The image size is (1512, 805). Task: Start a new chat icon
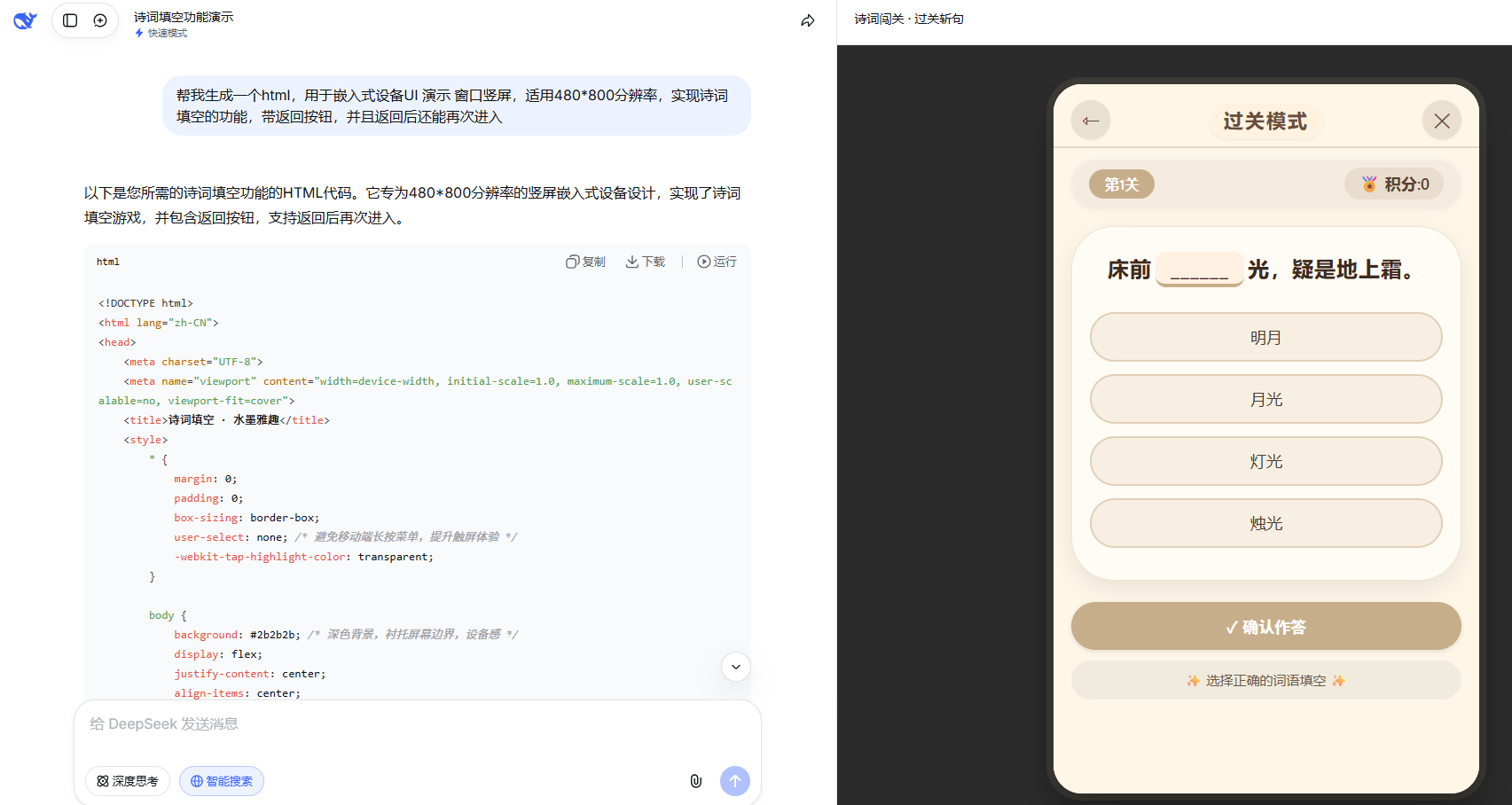tap(100, 20)
